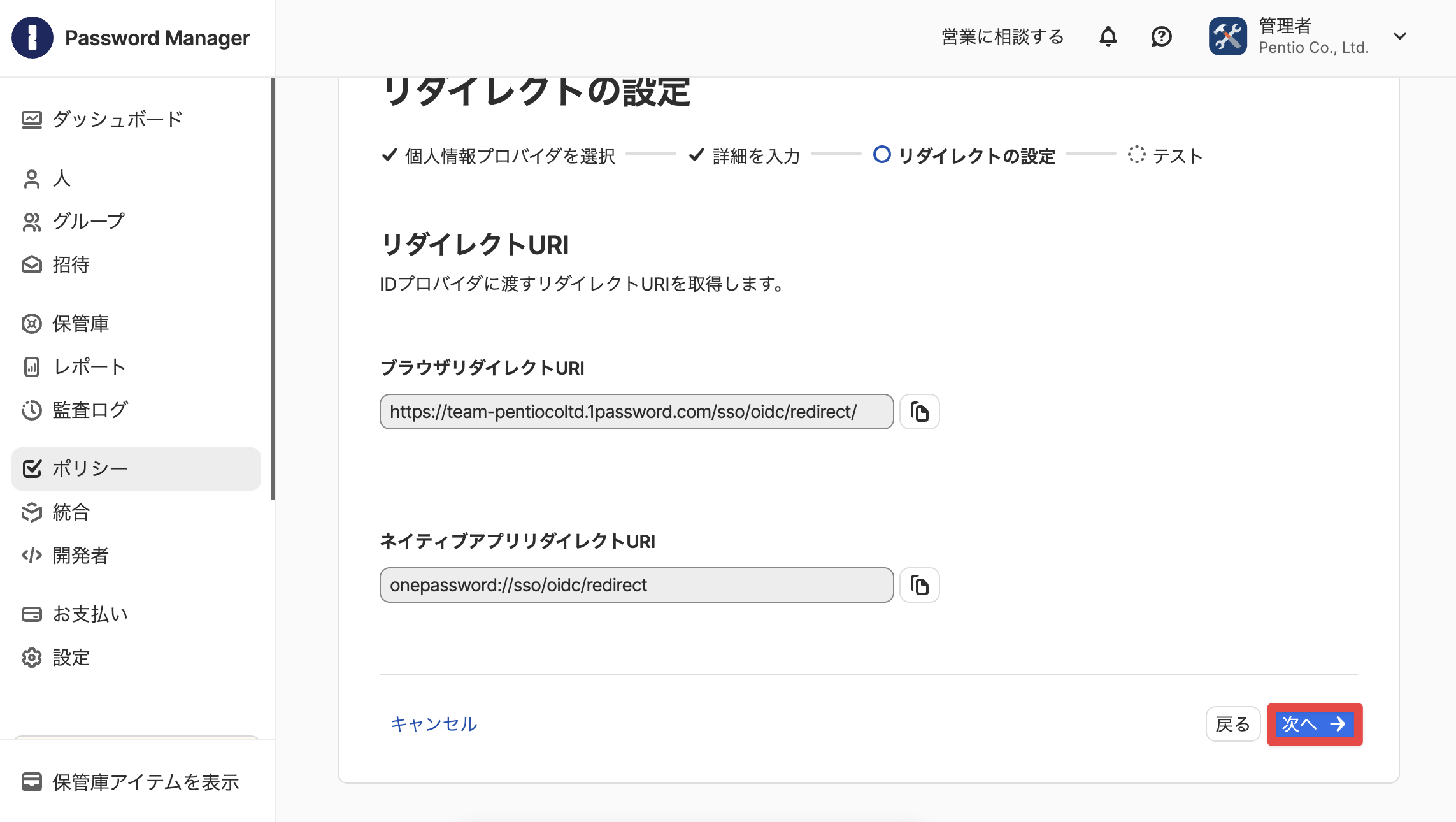Click リダイレクトの設定 step label

click(976, 156)
